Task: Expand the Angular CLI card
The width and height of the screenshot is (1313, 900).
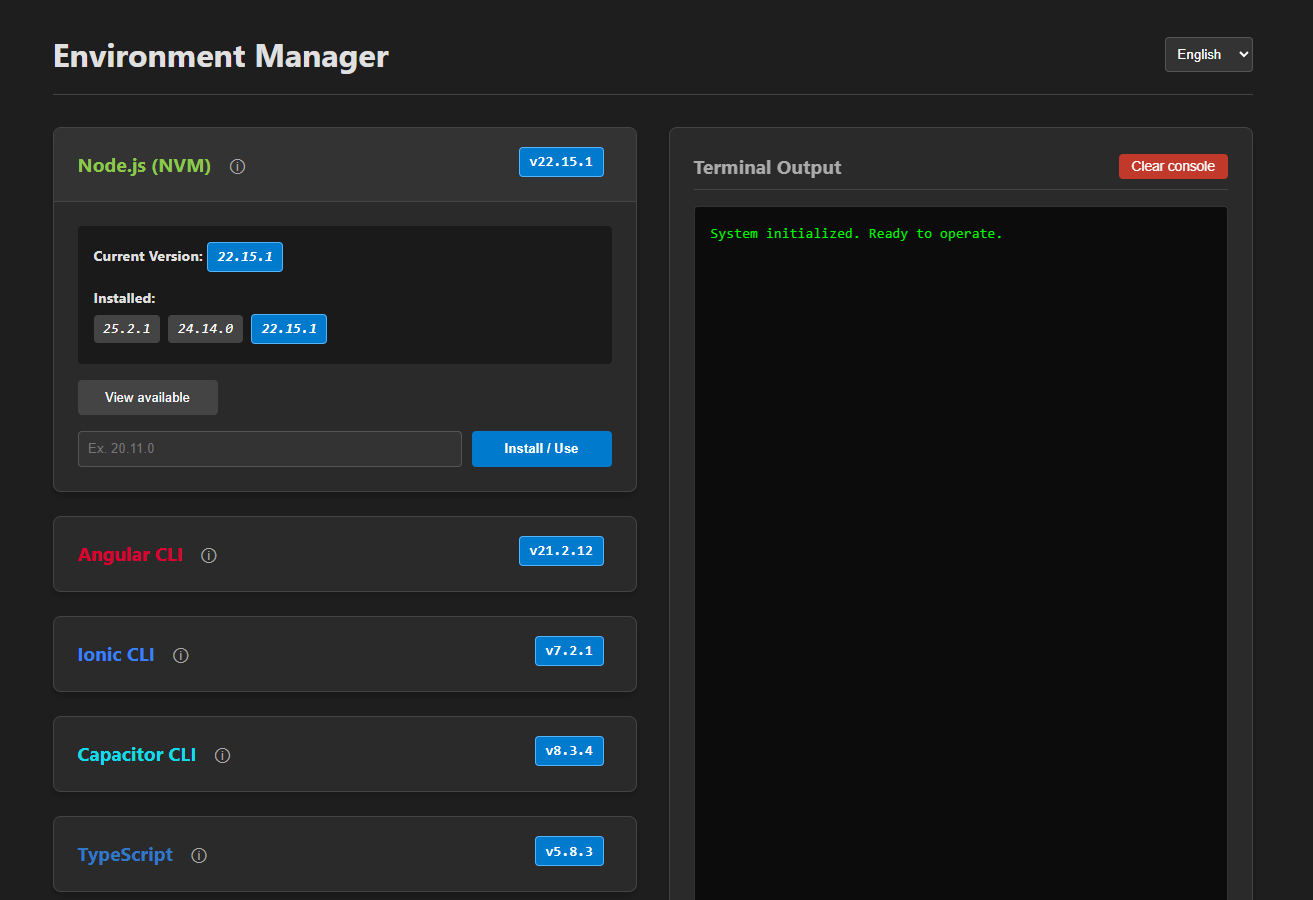Action: coord(345,554)
